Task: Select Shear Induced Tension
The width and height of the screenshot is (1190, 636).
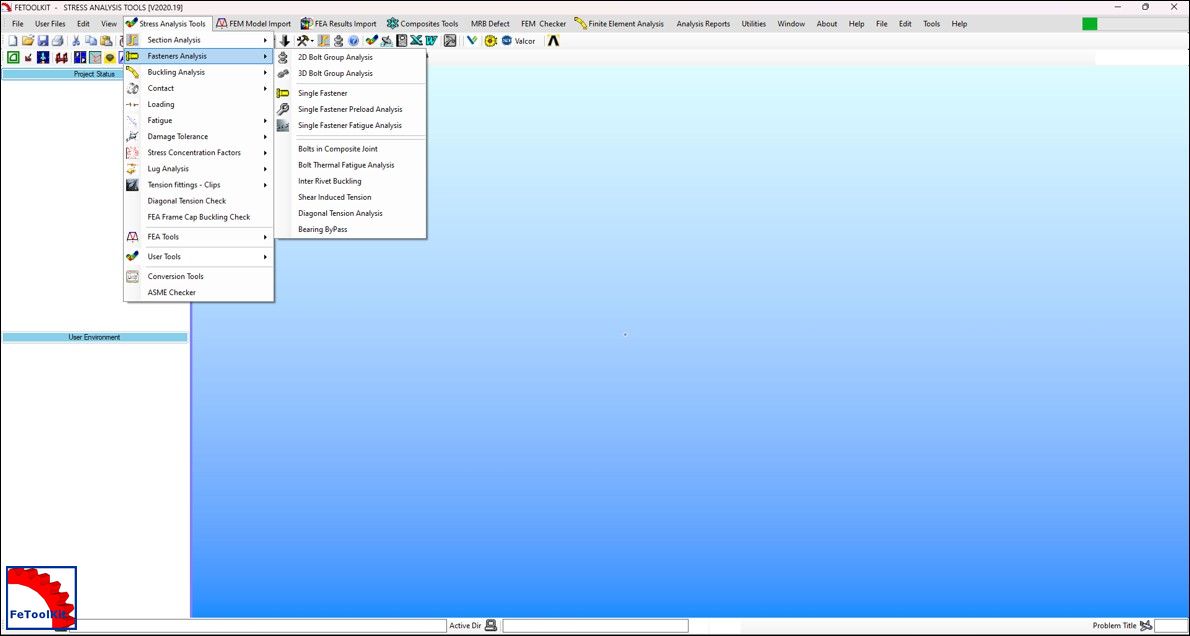Action: click(x=351, y=197)
